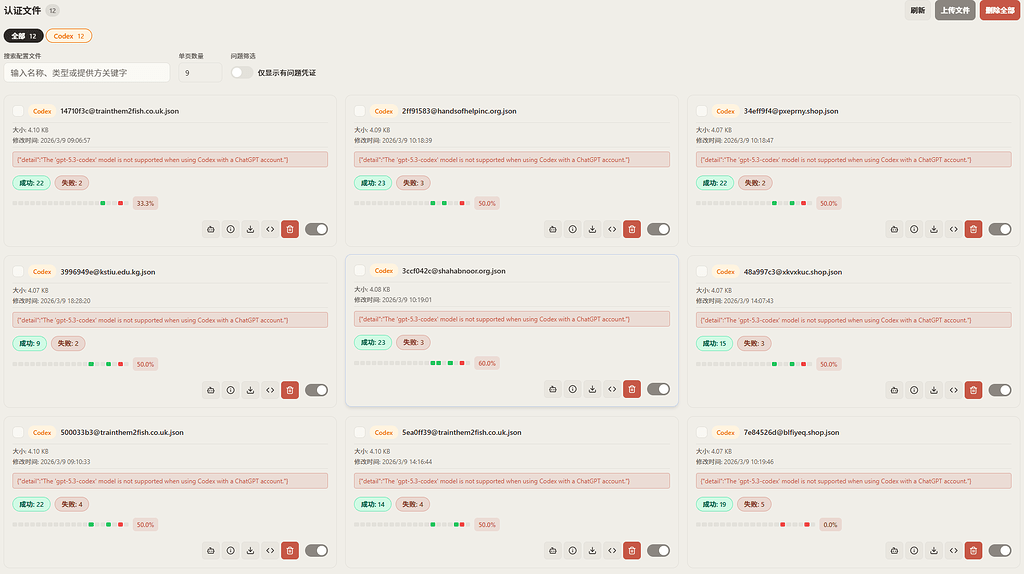Click the 上传文件 upload button
Viewport: 1024px width, 574px height.
[x=955, y=10]
